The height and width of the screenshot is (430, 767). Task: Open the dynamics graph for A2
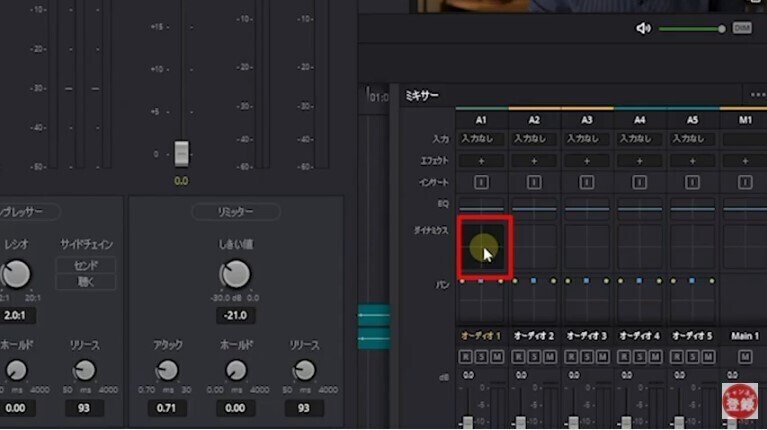click(534, 247)
